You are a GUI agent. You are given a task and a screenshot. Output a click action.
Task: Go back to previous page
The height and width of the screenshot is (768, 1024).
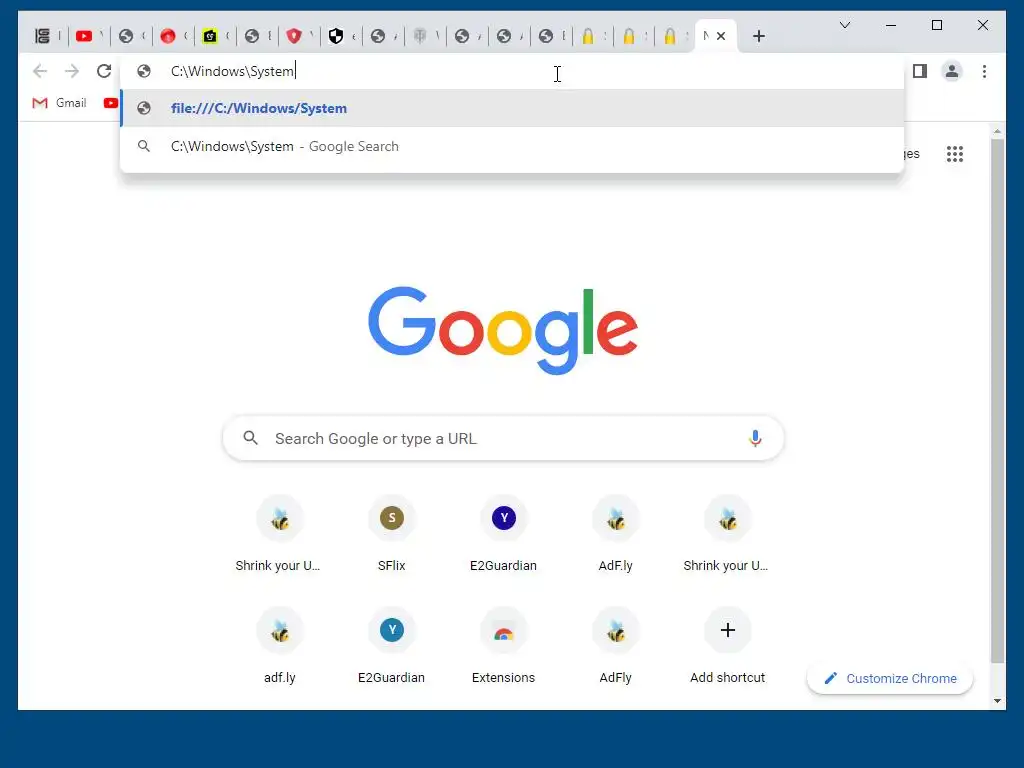point(40,71)
